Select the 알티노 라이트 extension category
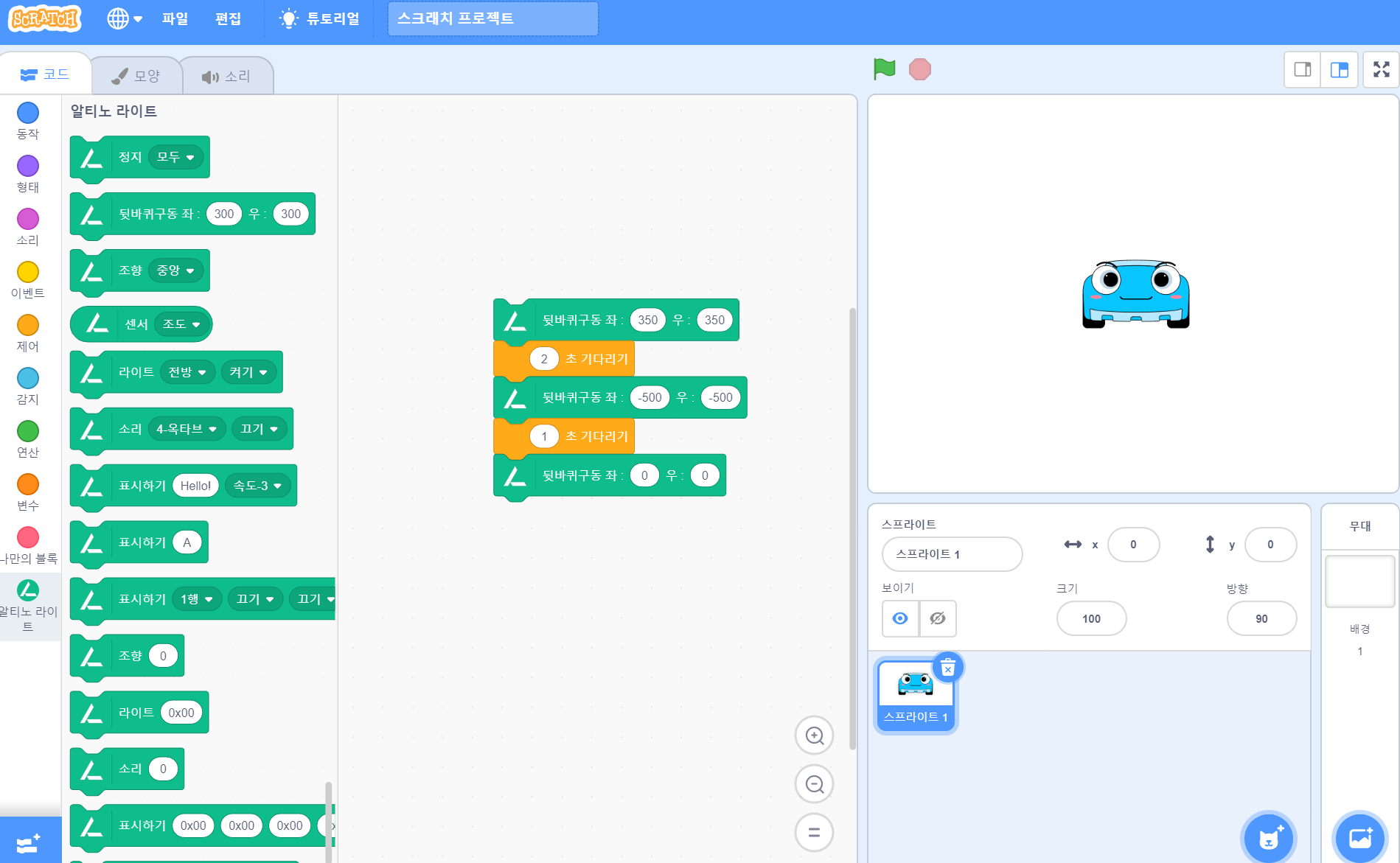Viewport: 1400px width, 863px height. [x=28, y=606]
